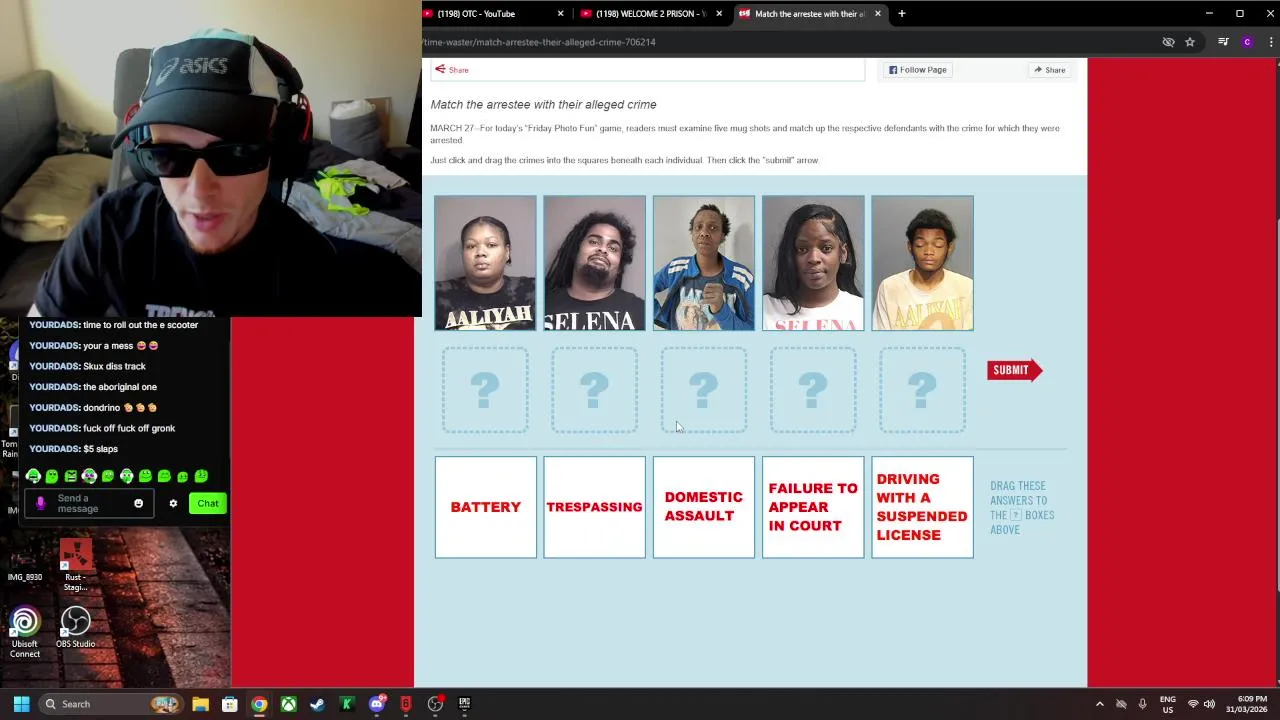1280x720 pixels.
Task: Open Microsoft Store from the taskbar
Action: (230, 704)
